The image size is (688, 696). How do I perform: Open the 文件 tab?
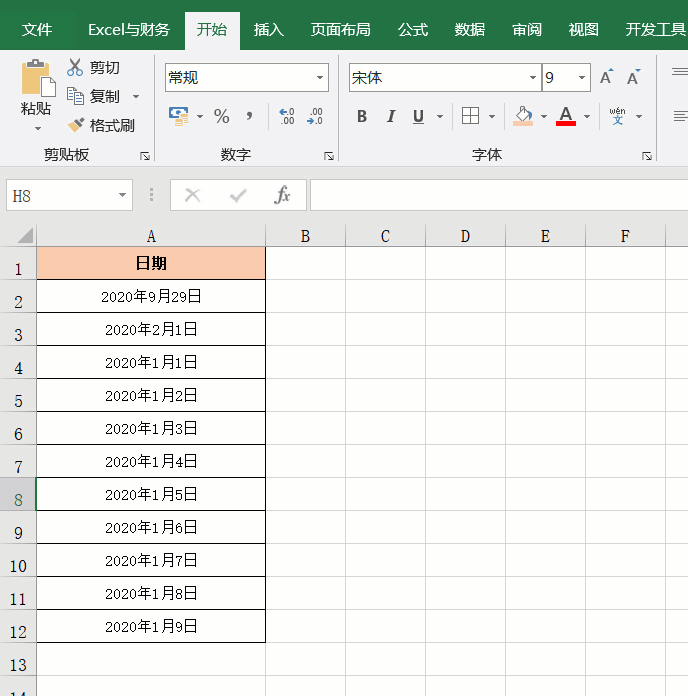(37, 30)
